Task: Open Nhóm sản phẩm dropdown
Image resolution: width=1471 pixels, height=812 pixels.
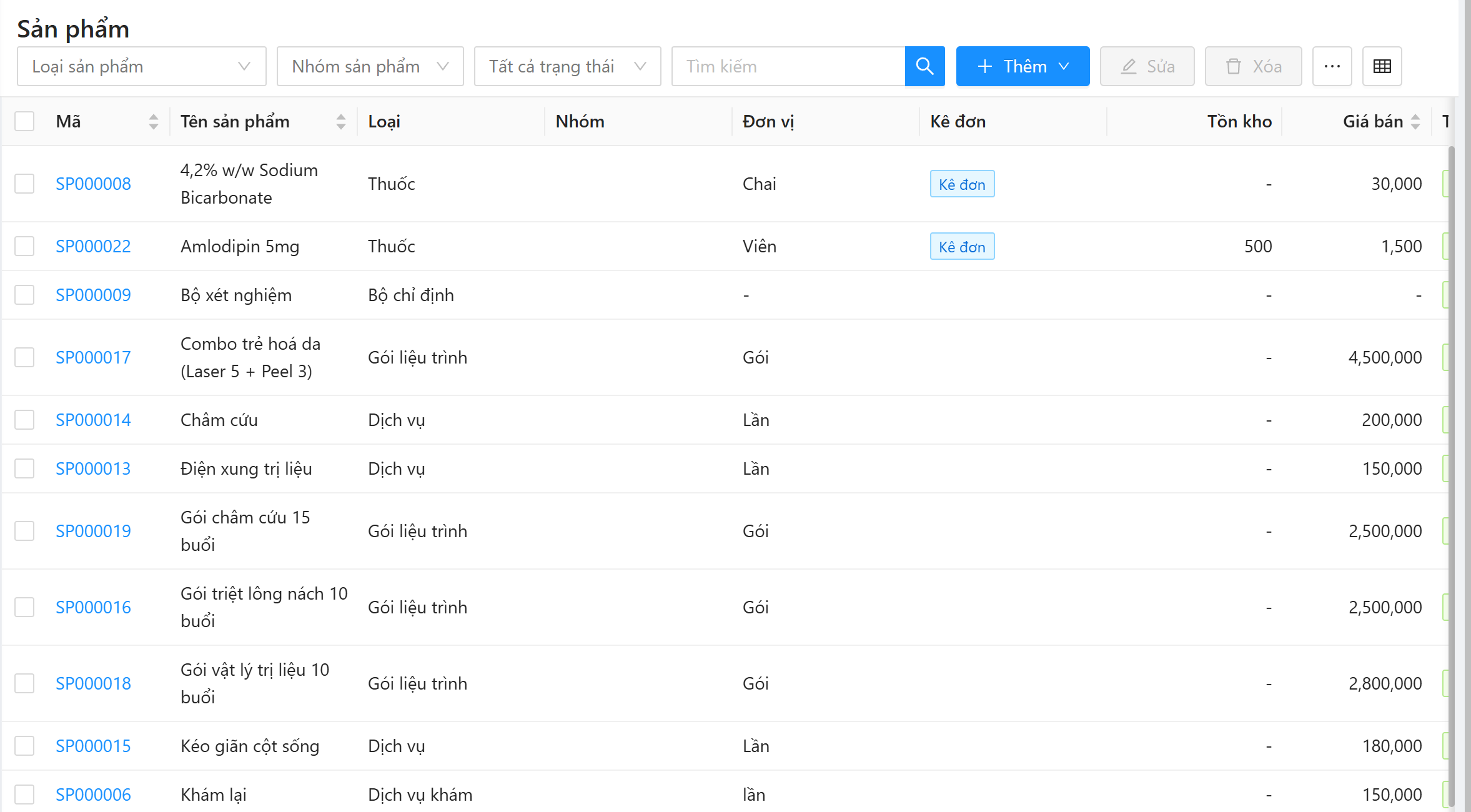Action: click(x=370, y=66)
